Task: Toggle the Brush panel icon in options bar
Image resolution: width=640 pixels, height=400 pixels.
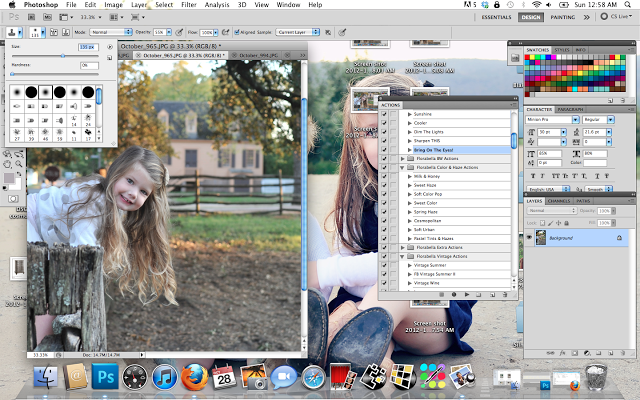Action: click(54, 32)
